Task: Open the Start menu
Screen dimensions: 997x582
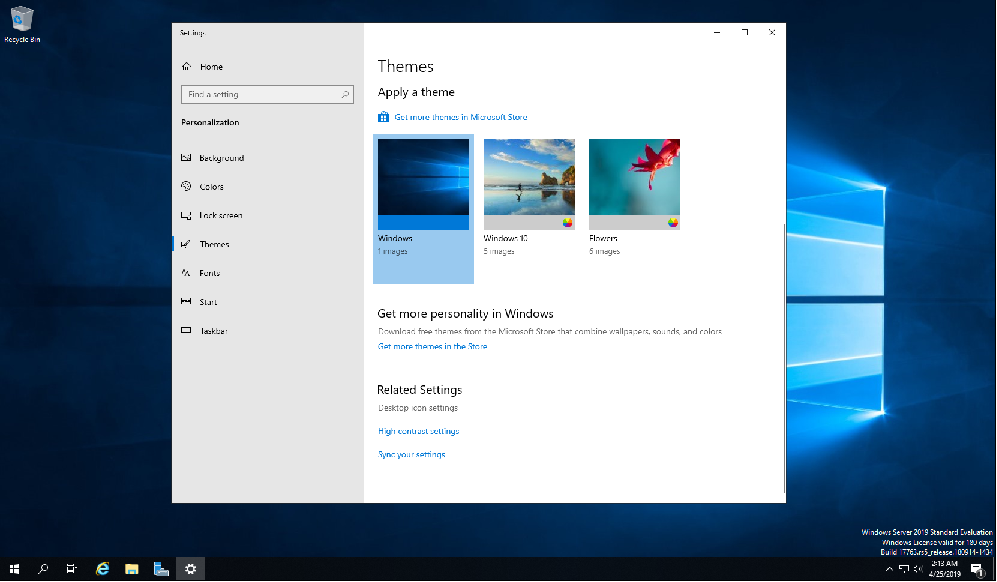Action: pyautogui.click(x=13, y=569)
